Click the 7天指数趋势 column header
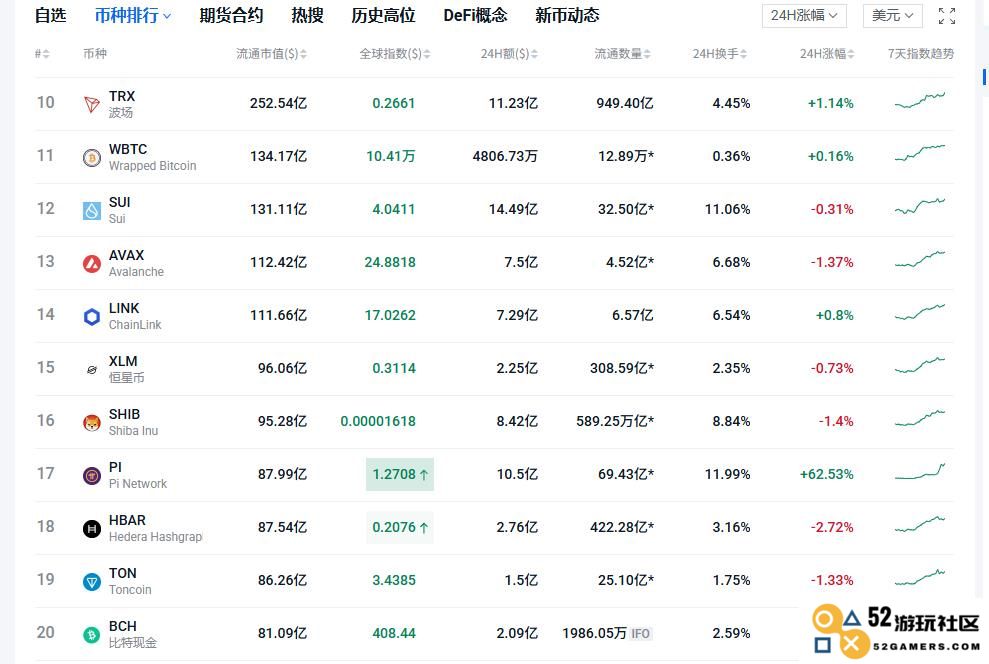 (921, 54)
